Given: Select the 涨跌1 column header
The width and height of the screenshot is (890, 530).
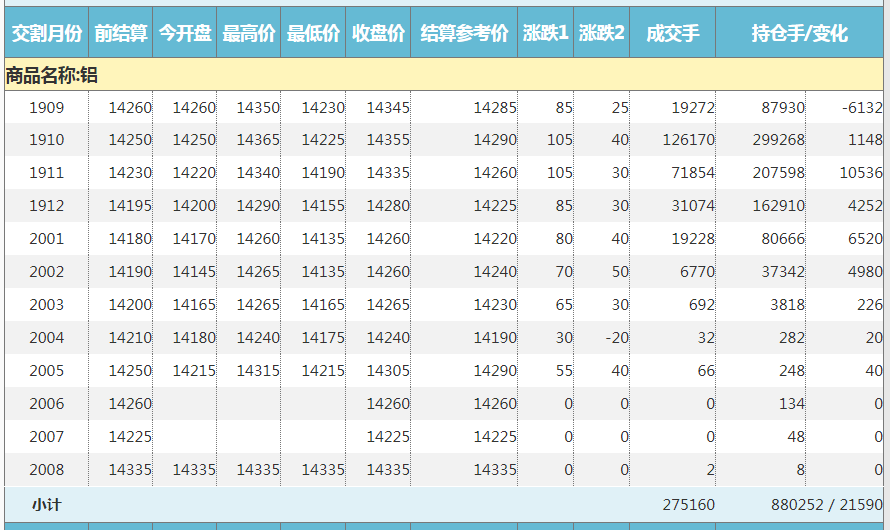Looking at the screenshot, I should pyautogui.click(x=545, y=34).
